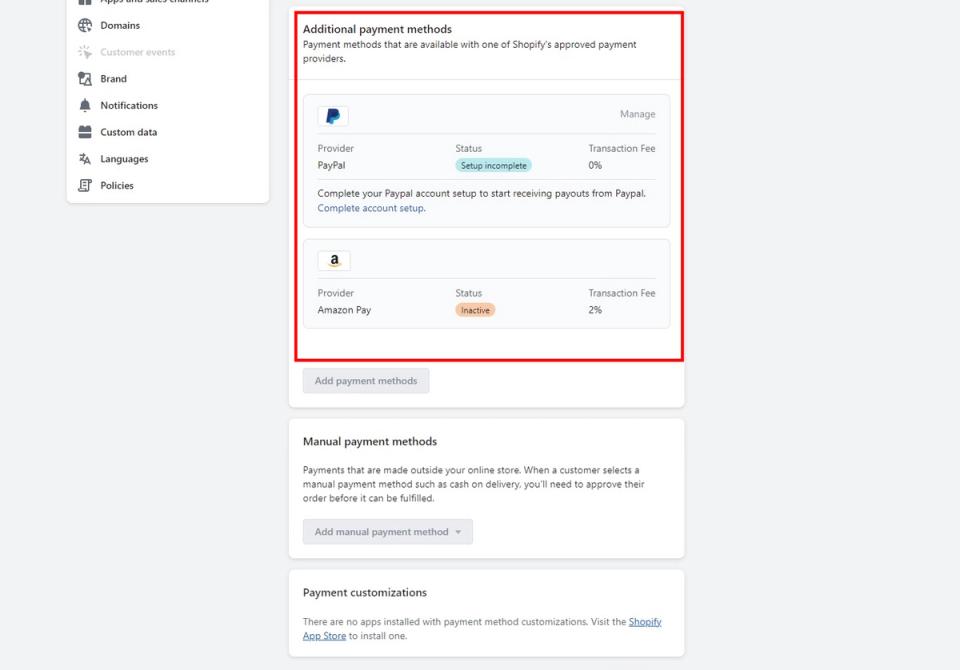Click Additional payment methods heading
The width and height of the screenshot is (960, 670).
pyautogui.click(x=377, y=29)
